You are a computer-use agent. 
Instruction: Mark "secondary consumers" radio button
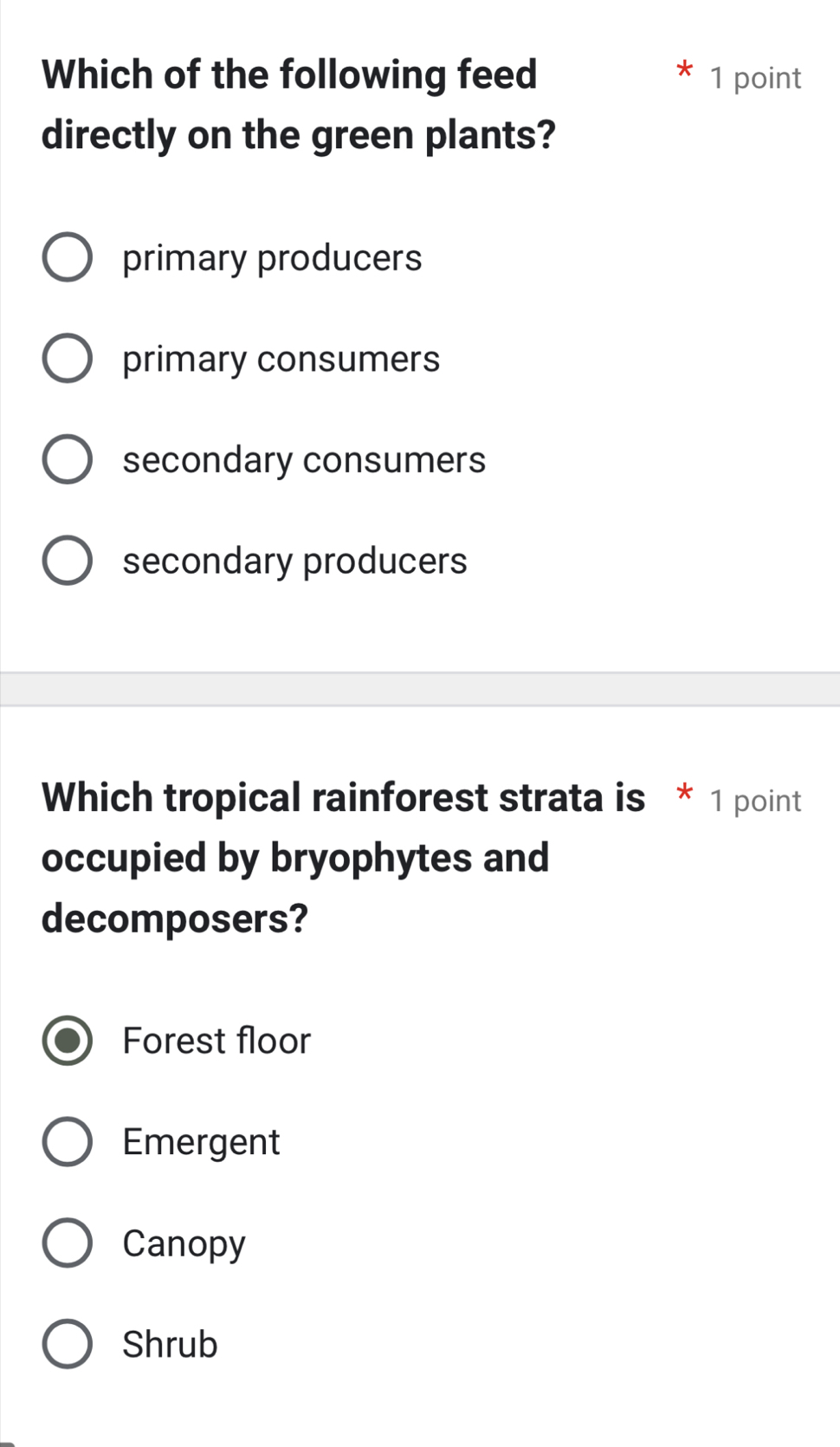tap(67, 459)
